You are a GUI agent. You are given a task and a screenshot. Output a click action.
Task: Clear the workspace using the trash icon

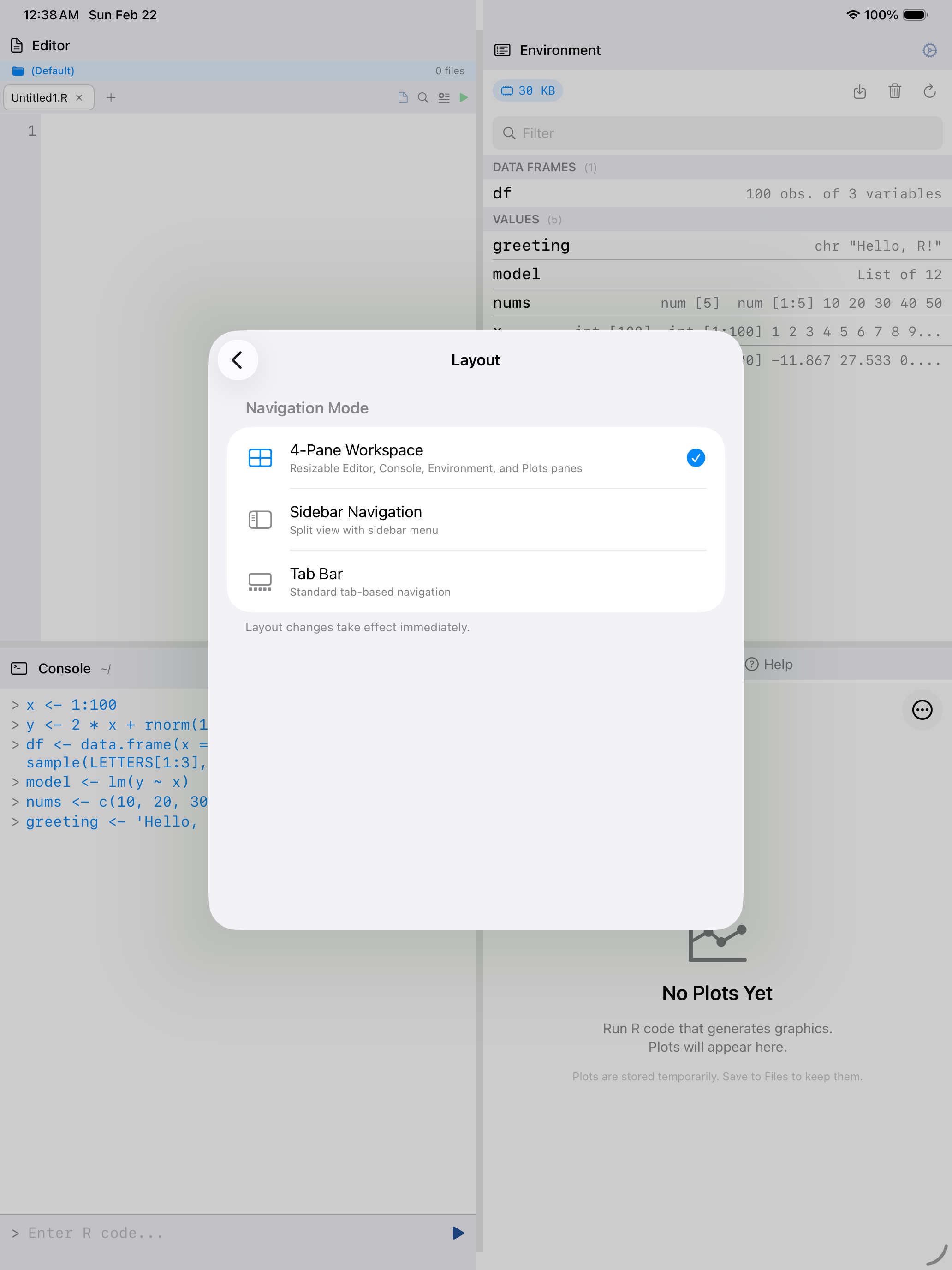click(x=895, y=91)
